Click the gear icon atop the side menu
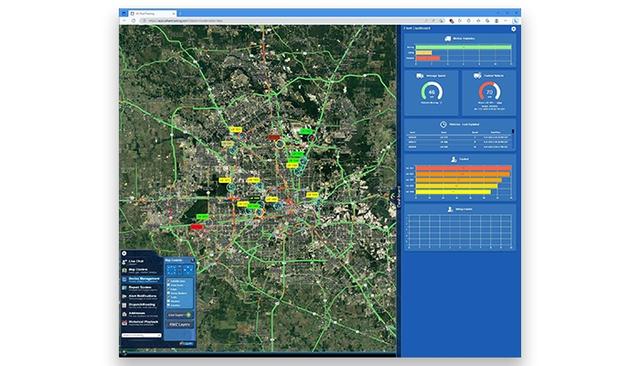640x366 pixels. tap(124, 253)
